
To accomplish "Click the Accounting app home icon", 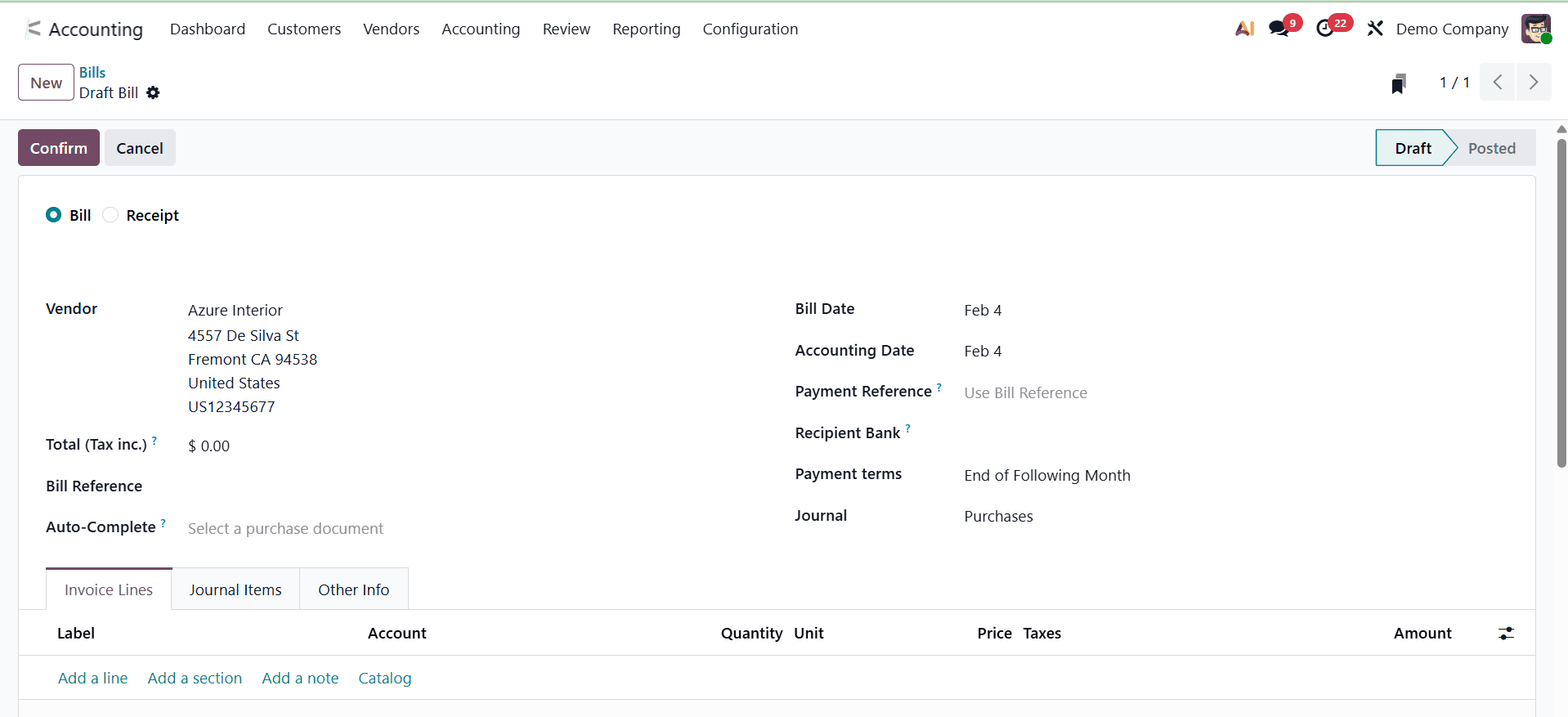I will [34, 29].
